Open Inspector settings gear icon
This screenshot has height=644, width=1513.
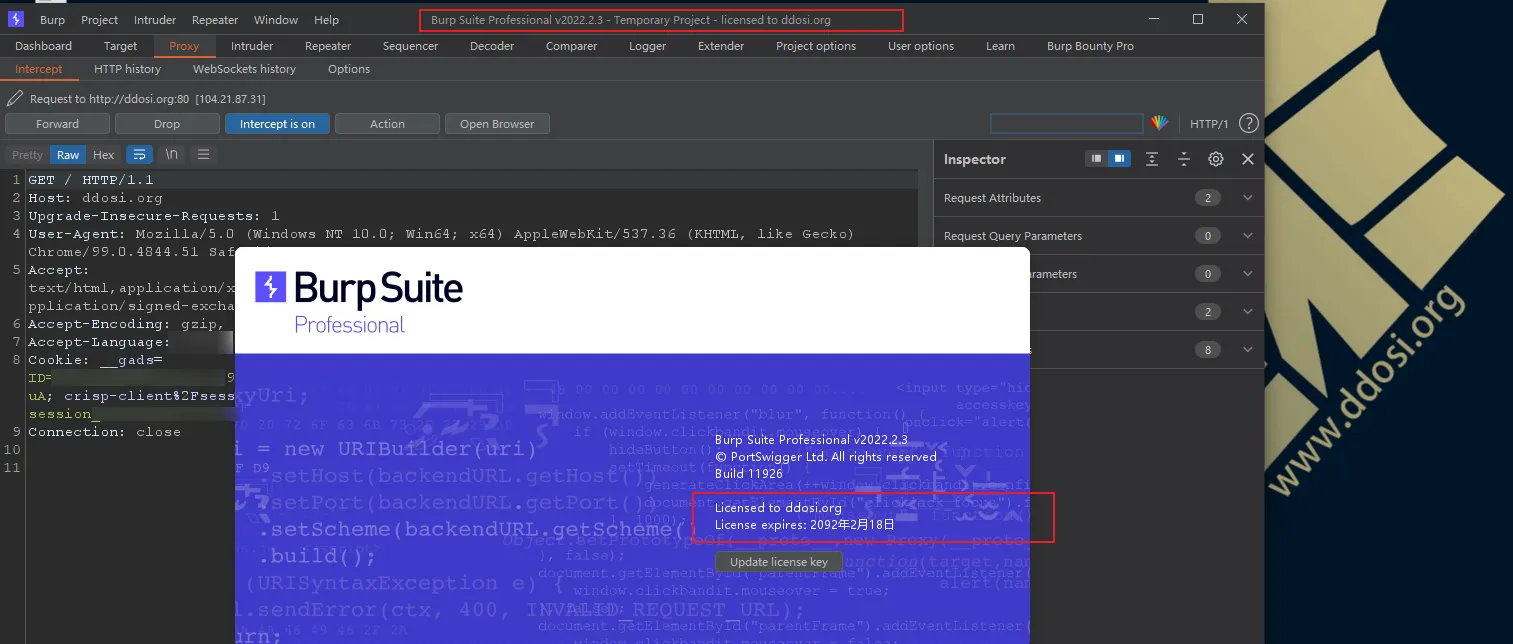coord(1216,159)
